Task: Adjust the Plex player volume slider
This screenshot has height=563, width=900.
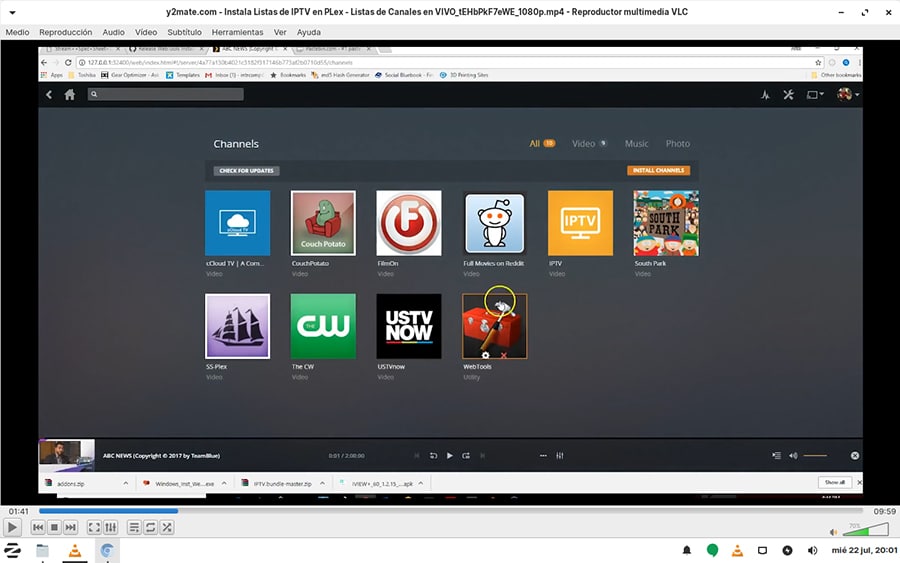Action: pyautogui.click(x=815, y=456)
